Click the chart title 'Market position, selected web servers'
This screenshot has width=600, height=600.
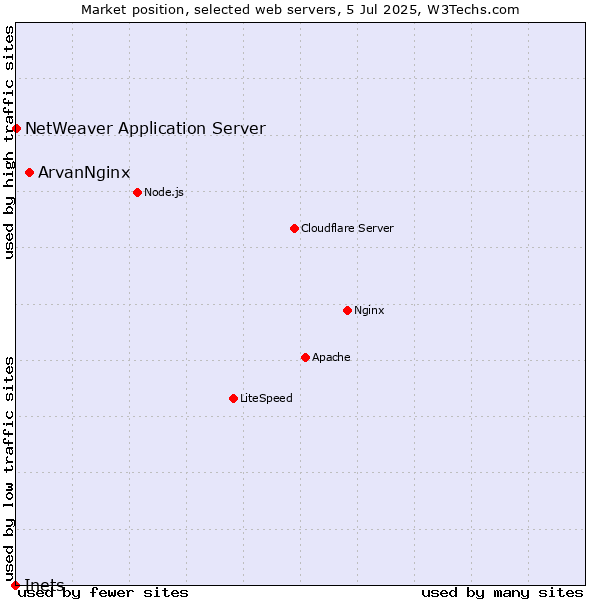pyautogui.click(x=209, y=10)
